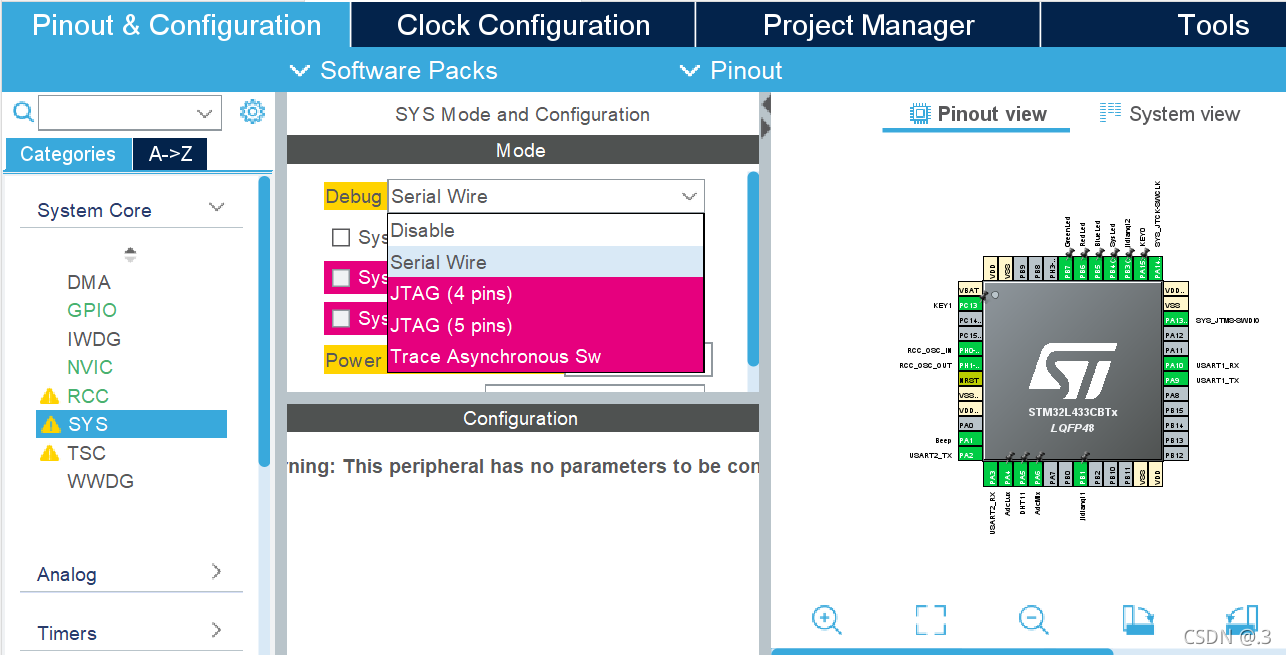The image size is (1286, 655).
Task: Switch to Project Manager tab
Action: (868, 25)
